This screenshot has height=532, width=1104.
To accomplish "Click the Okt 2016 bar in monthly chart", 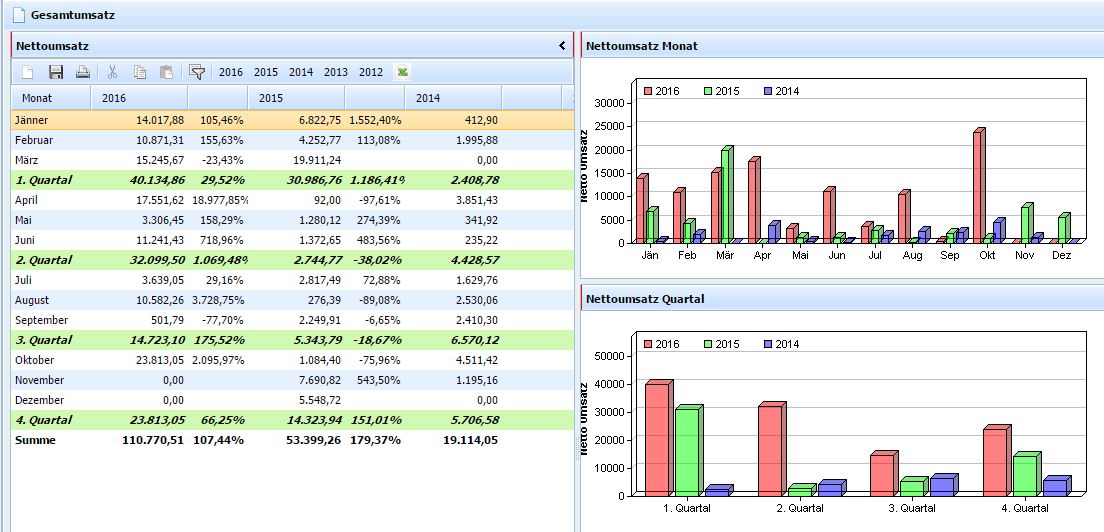I will (978, 187).
